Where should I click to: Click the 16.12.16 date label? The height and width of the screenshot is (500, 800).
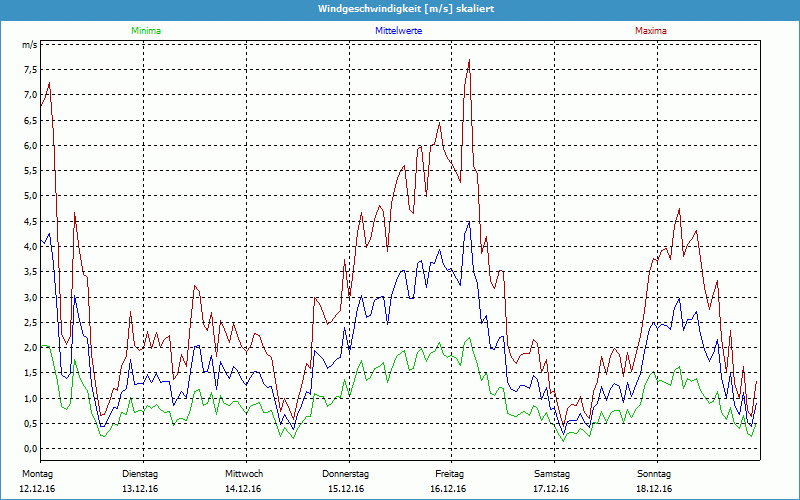tap(449, 488)
